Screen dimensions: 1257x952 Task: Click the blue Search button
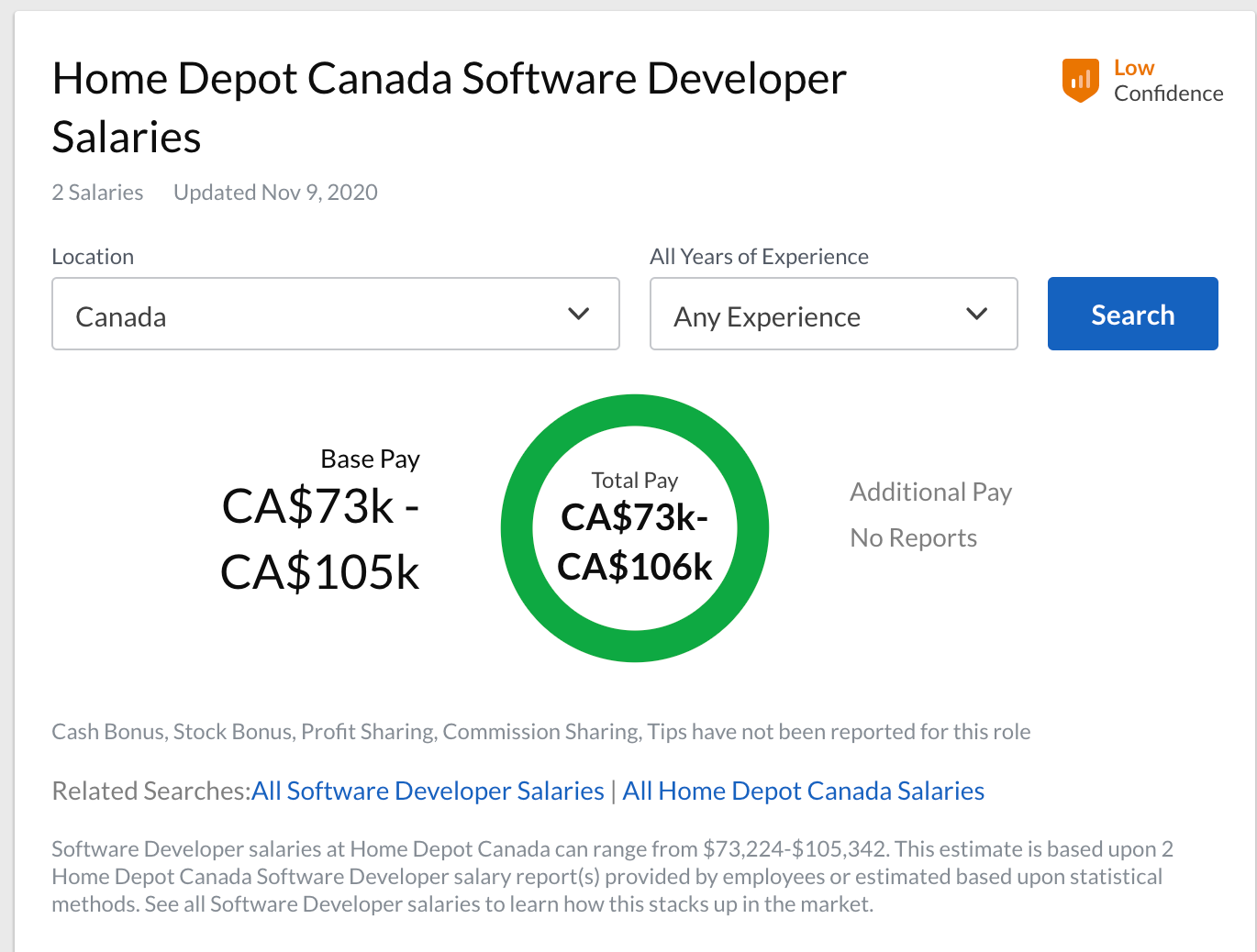pyautogui.click(x=1133, y=314)
